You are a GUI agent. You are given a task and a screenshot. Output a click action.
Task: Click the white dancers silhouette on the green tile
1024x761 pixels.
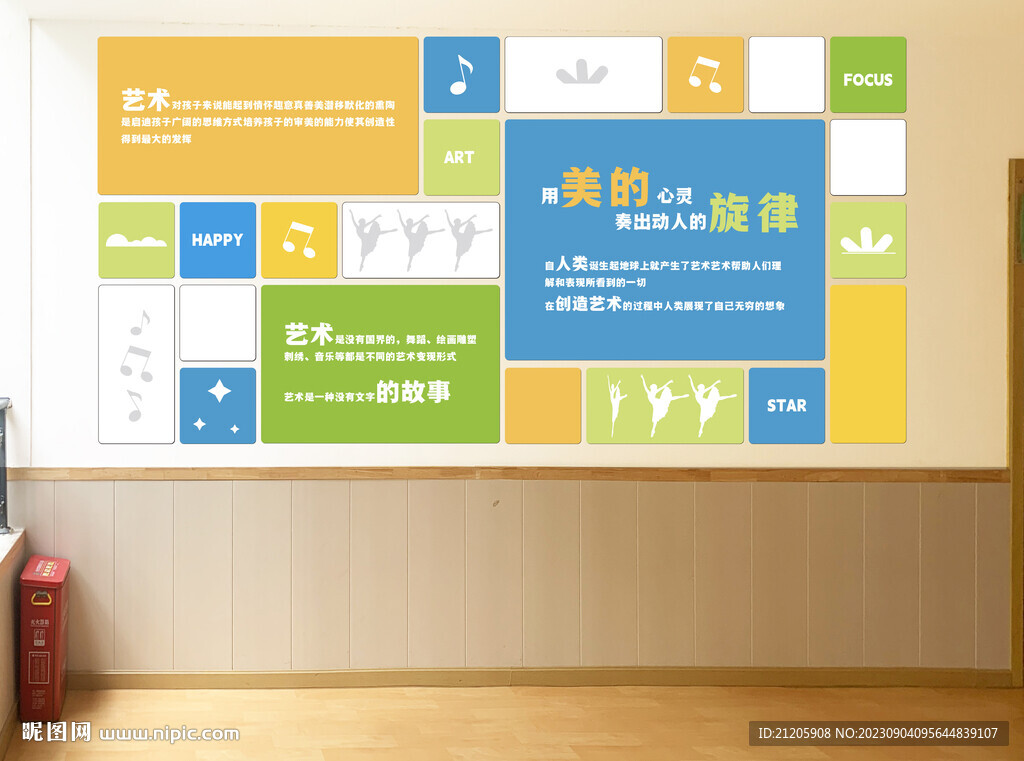coord(671,406)
